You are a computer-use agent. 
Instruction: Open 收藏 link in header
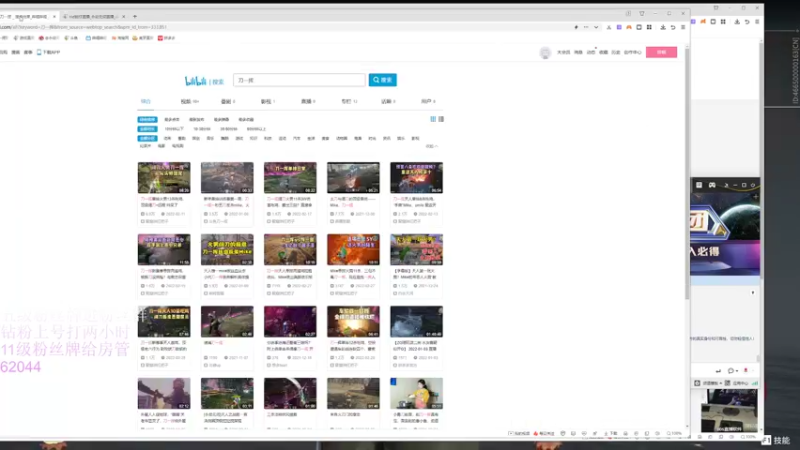click(x=603, y=53)
